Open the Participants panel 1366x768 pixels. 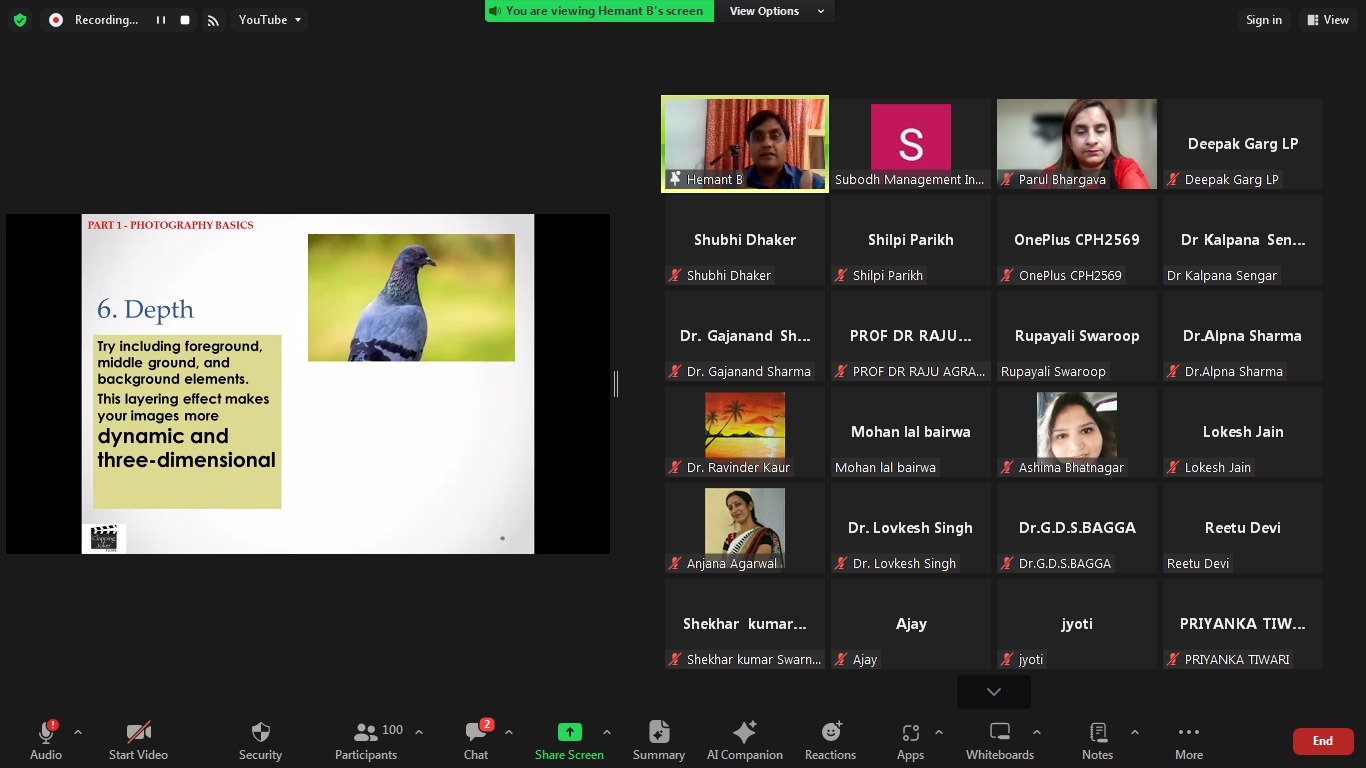pyautogui.click(x=366, y=740)
